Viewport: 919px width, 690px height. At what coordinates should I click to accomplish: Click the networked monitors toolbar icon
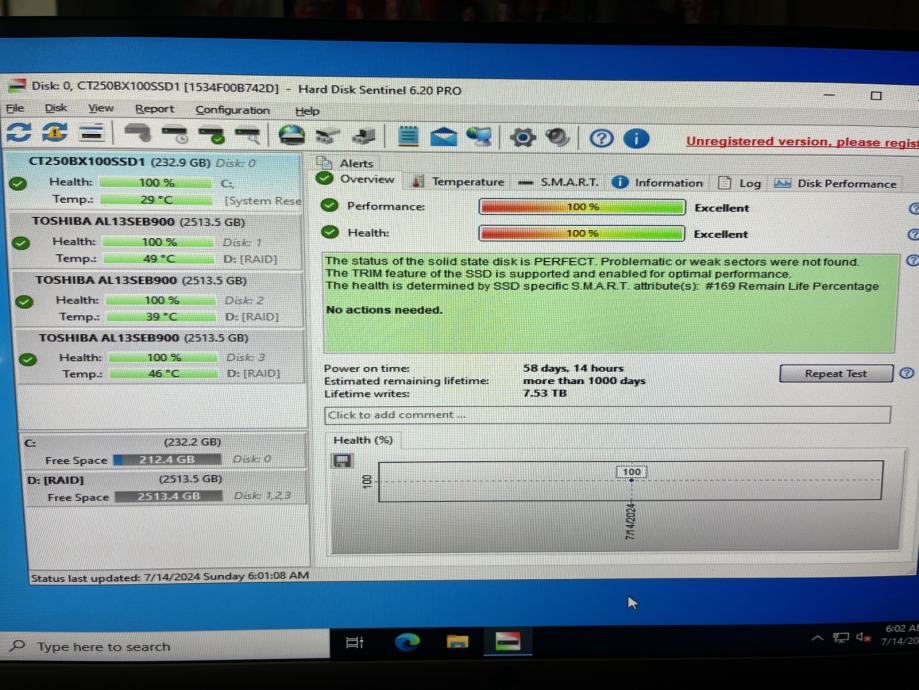pos(479,137)
